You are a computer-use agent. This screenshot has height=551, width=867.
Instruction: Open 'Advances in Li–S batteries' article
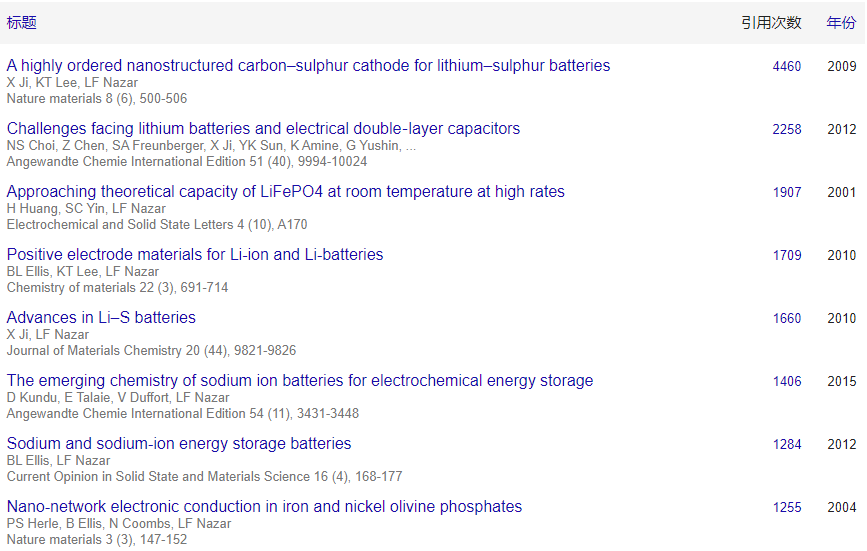tap(101, 317)
